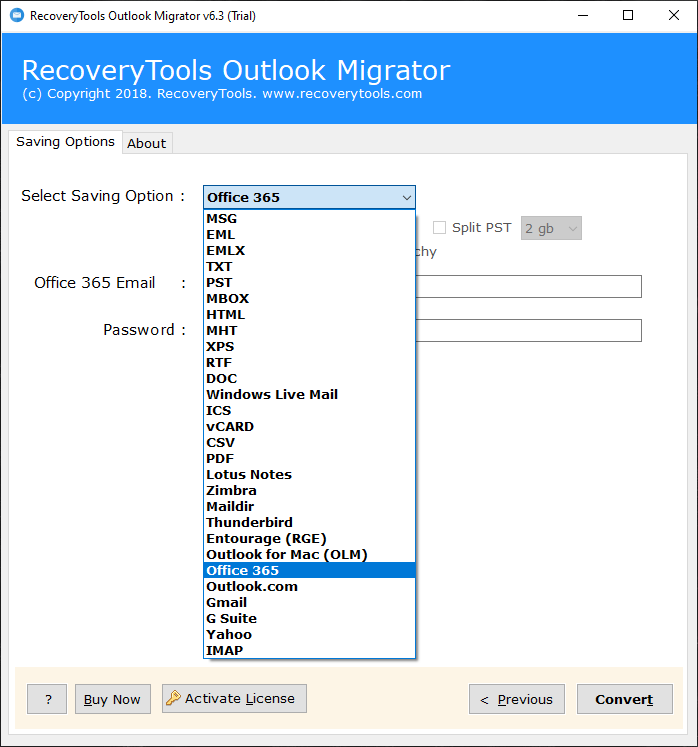Click the RecoveryTools app icon in title bar
Screen dimensions: 698x747
point(17,15)
